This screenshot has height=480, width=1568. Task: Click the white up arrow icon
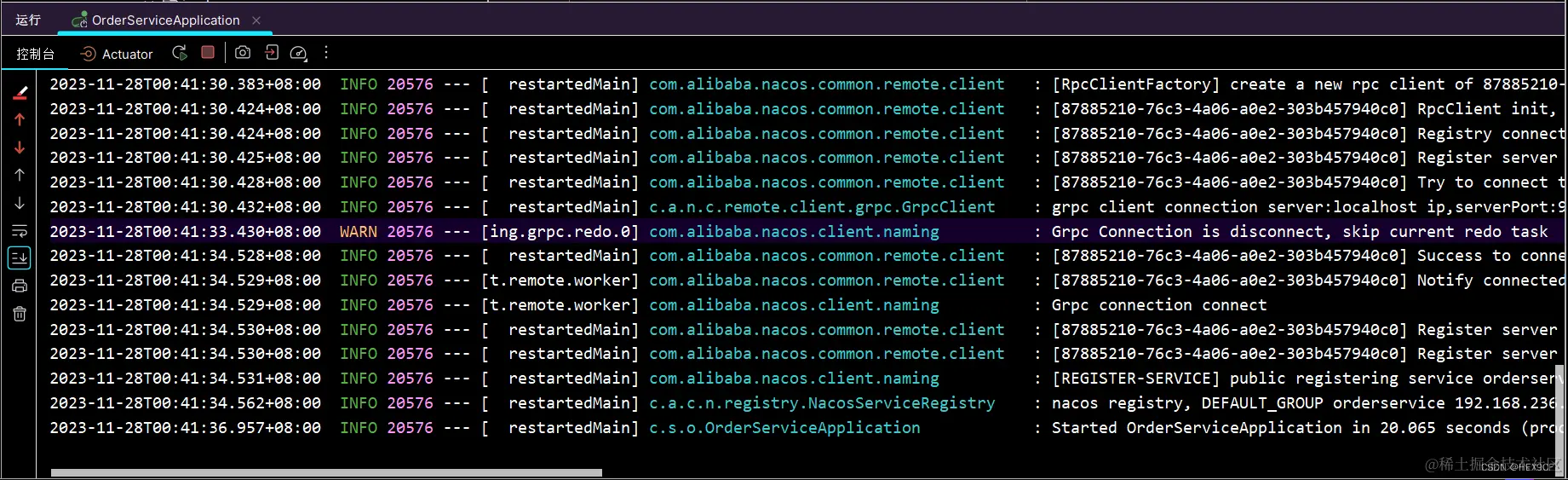(20, 175)
